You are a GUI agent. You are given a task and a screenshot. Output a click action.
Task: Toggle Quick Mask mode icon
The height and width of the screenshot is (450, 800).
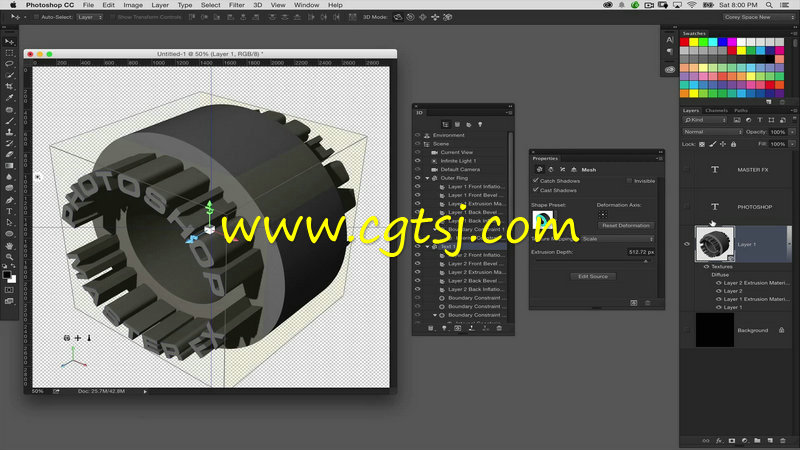point(9,290)
